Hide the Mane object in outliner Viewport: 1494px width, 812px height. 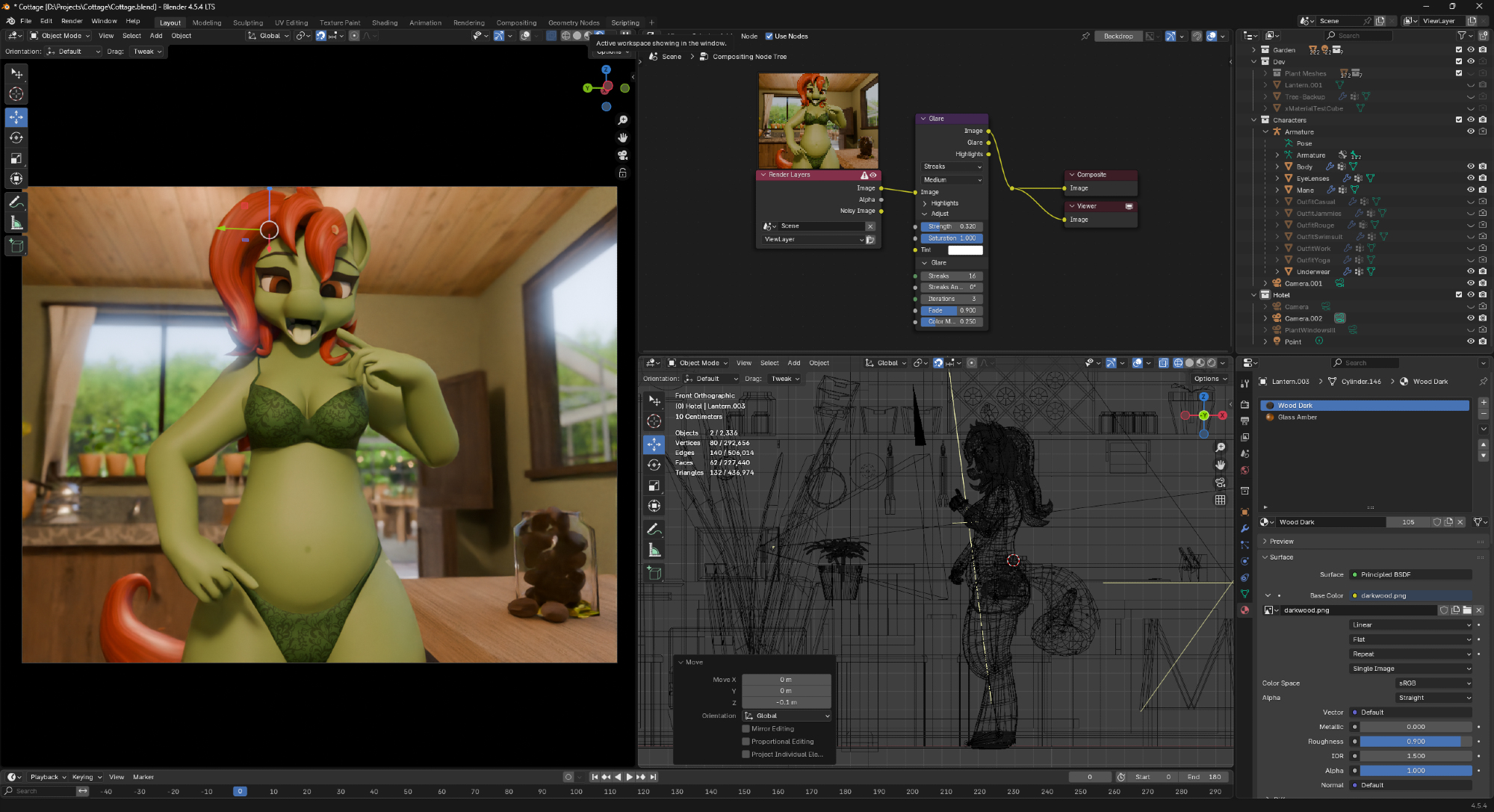(x=1470, y=190)
